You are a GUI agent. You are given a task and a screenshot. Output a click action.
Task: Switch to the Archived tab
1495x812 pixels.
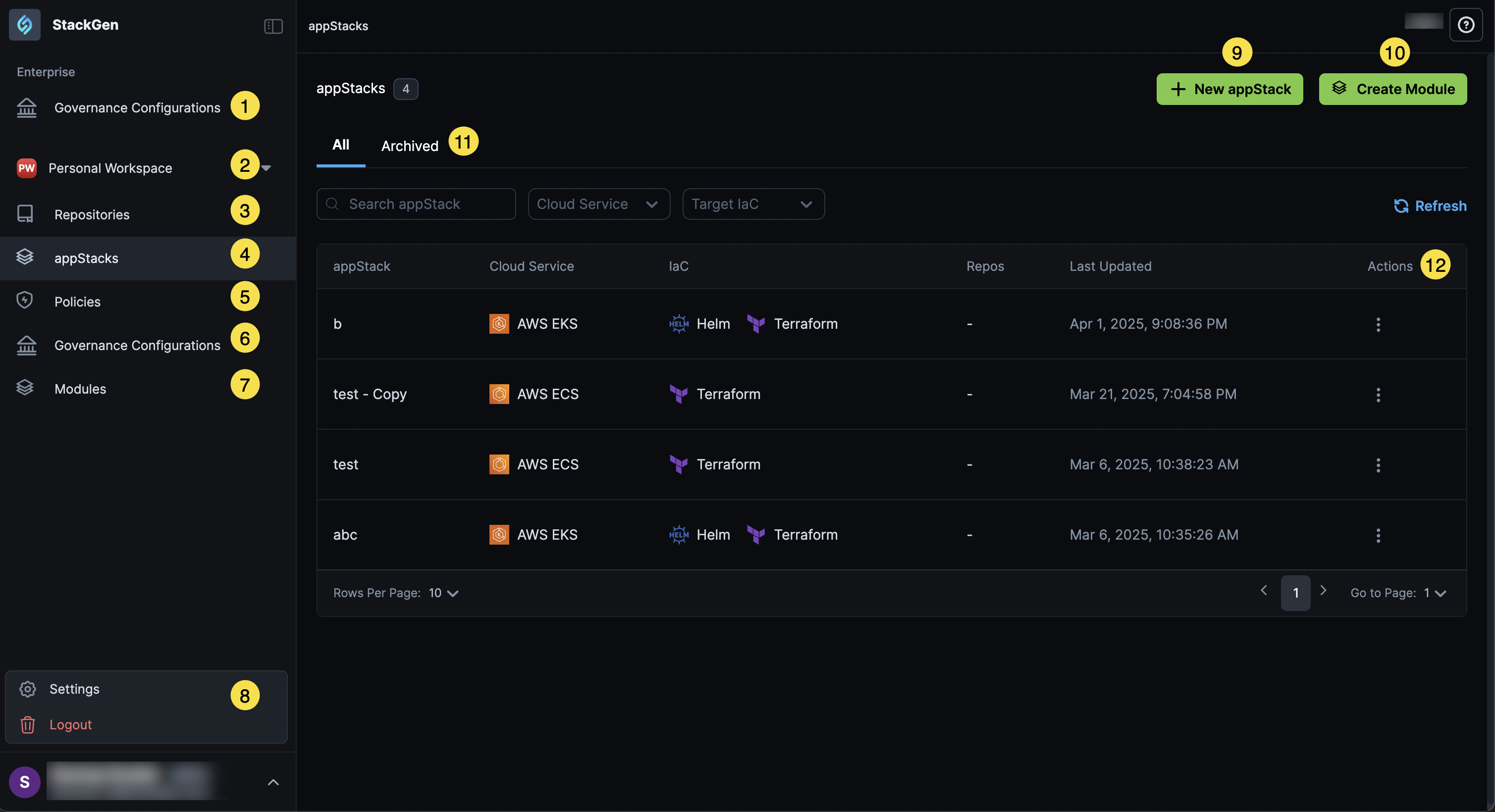[x=410, y=146]
